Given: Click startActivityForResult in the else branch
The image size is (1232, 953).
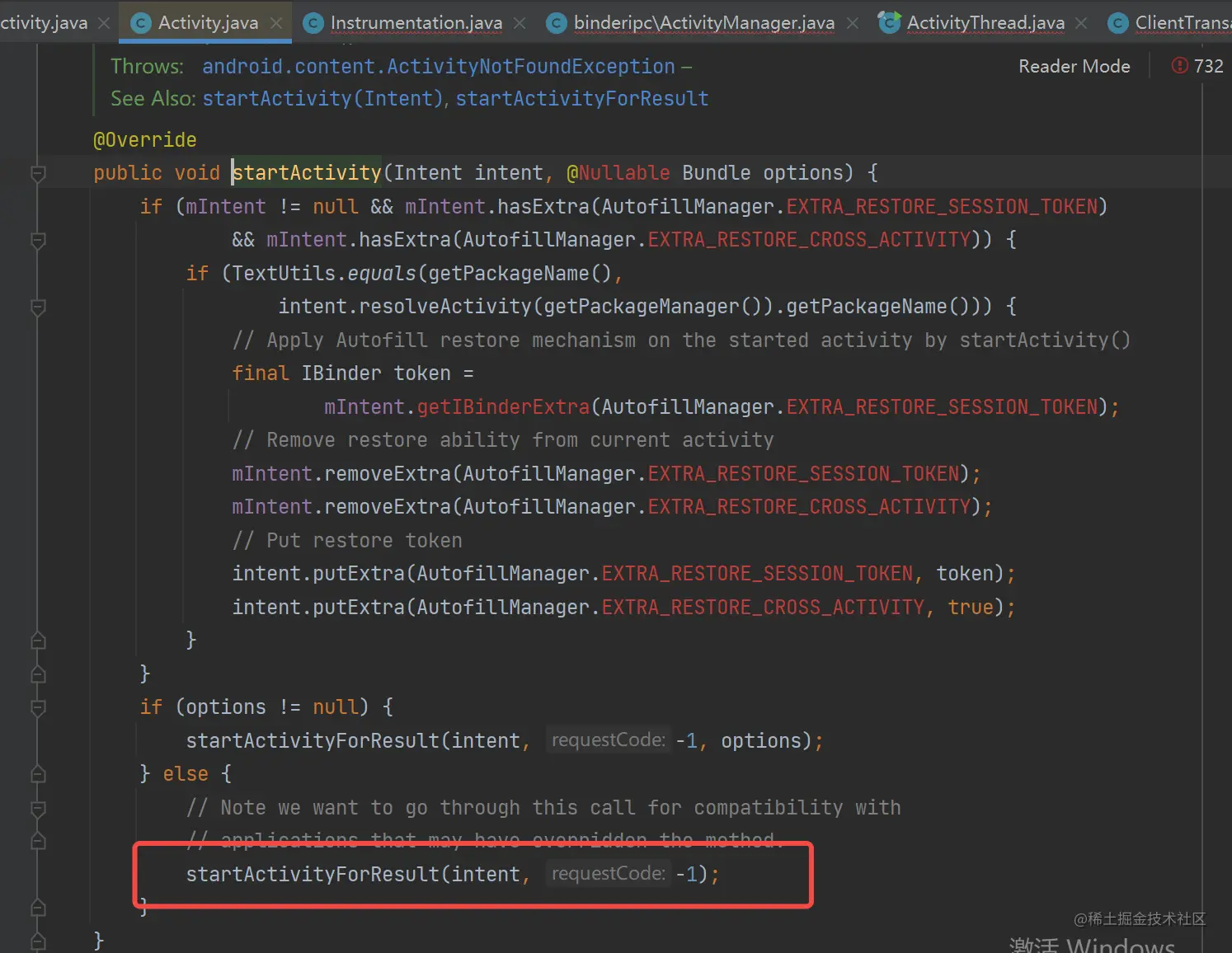Looking at the screenshot, I should tap(313, 875).
